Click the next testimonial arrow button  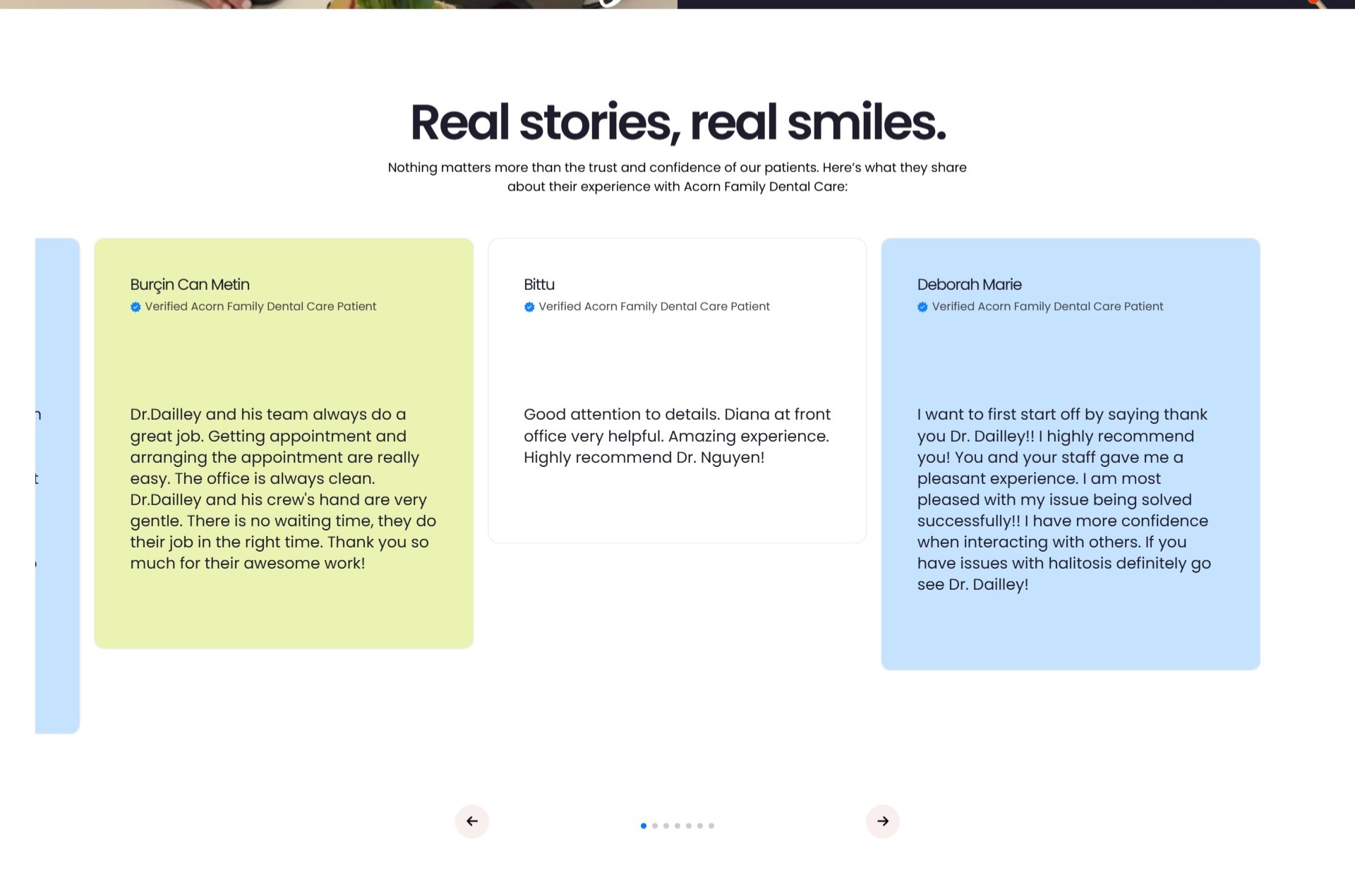tap(882, 821)
